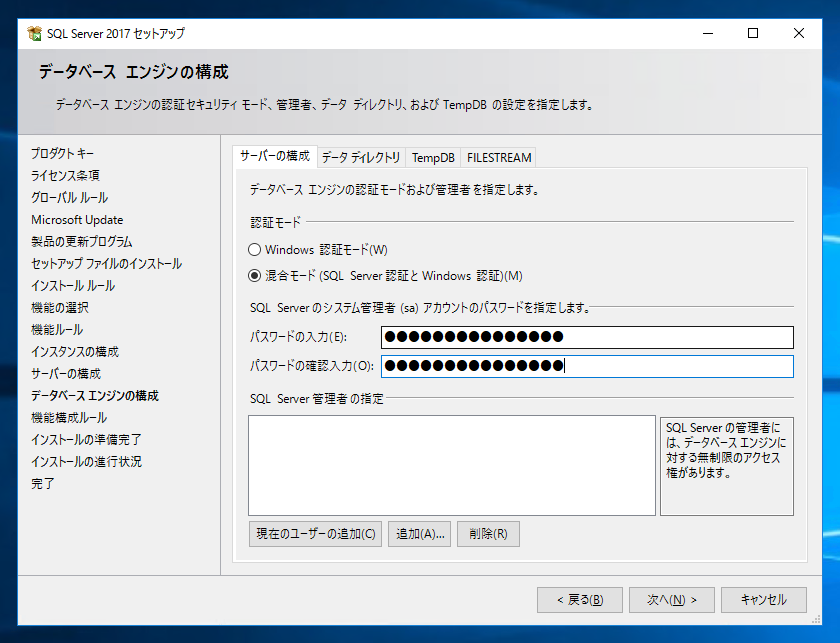Click 機能の選択 in the sidebar
Image resolution: width=840 pixels, height=643 pixels.
pyautogui.click(x=60, y=308)
